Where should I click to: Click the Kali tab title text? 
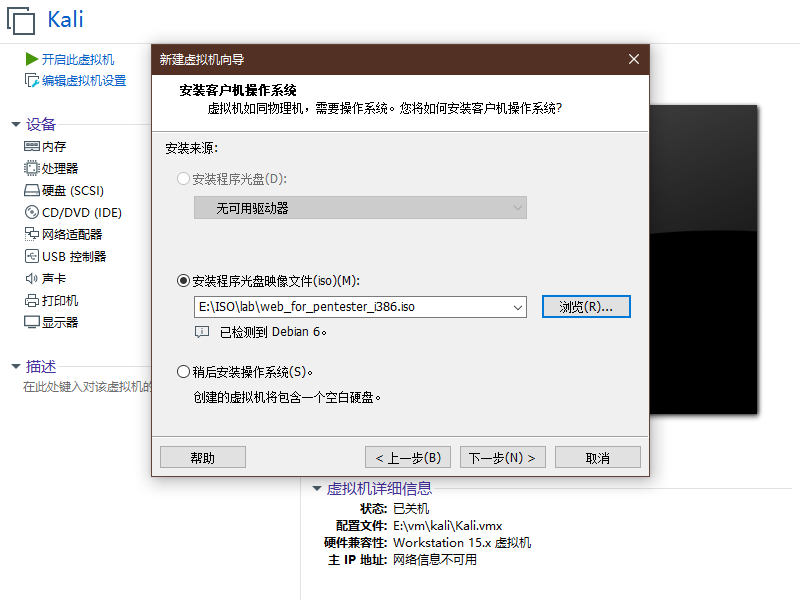pyautogui.click(x=65, y=19)
